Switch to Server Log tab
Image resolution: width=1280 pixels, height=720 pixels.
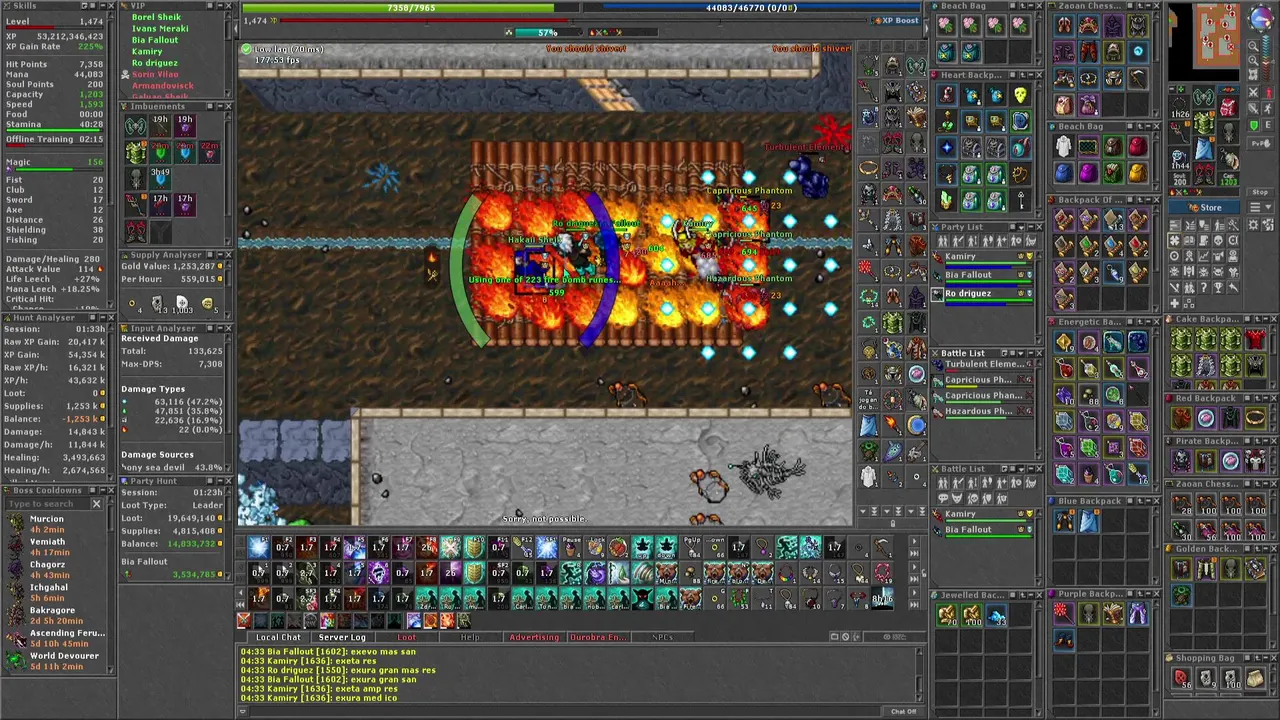click(x=342, y=637)
